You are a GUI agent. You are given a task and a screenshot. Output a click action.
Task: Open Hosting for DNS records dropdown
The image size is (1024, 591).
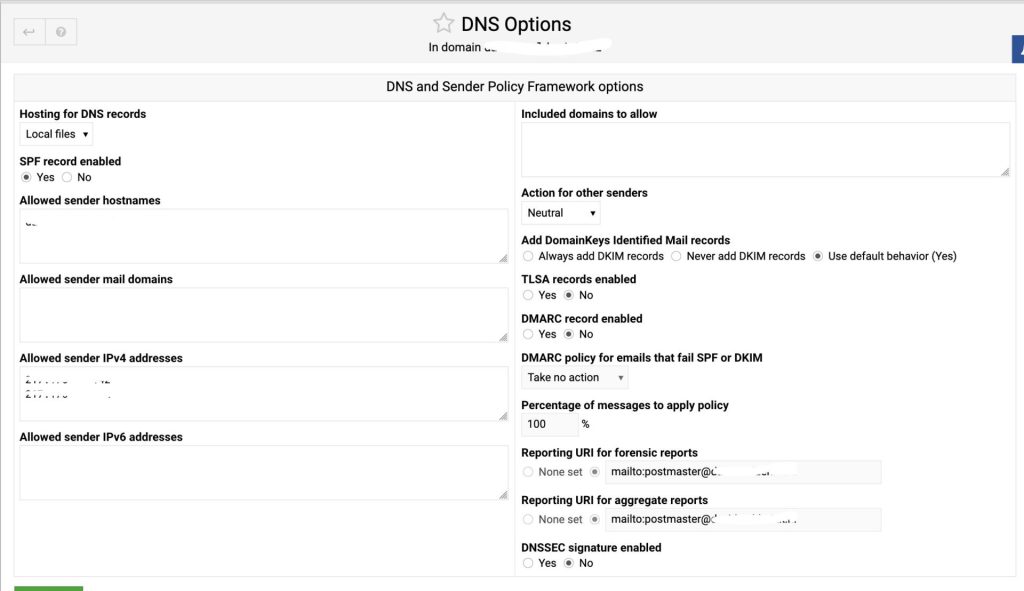(56, 134)
